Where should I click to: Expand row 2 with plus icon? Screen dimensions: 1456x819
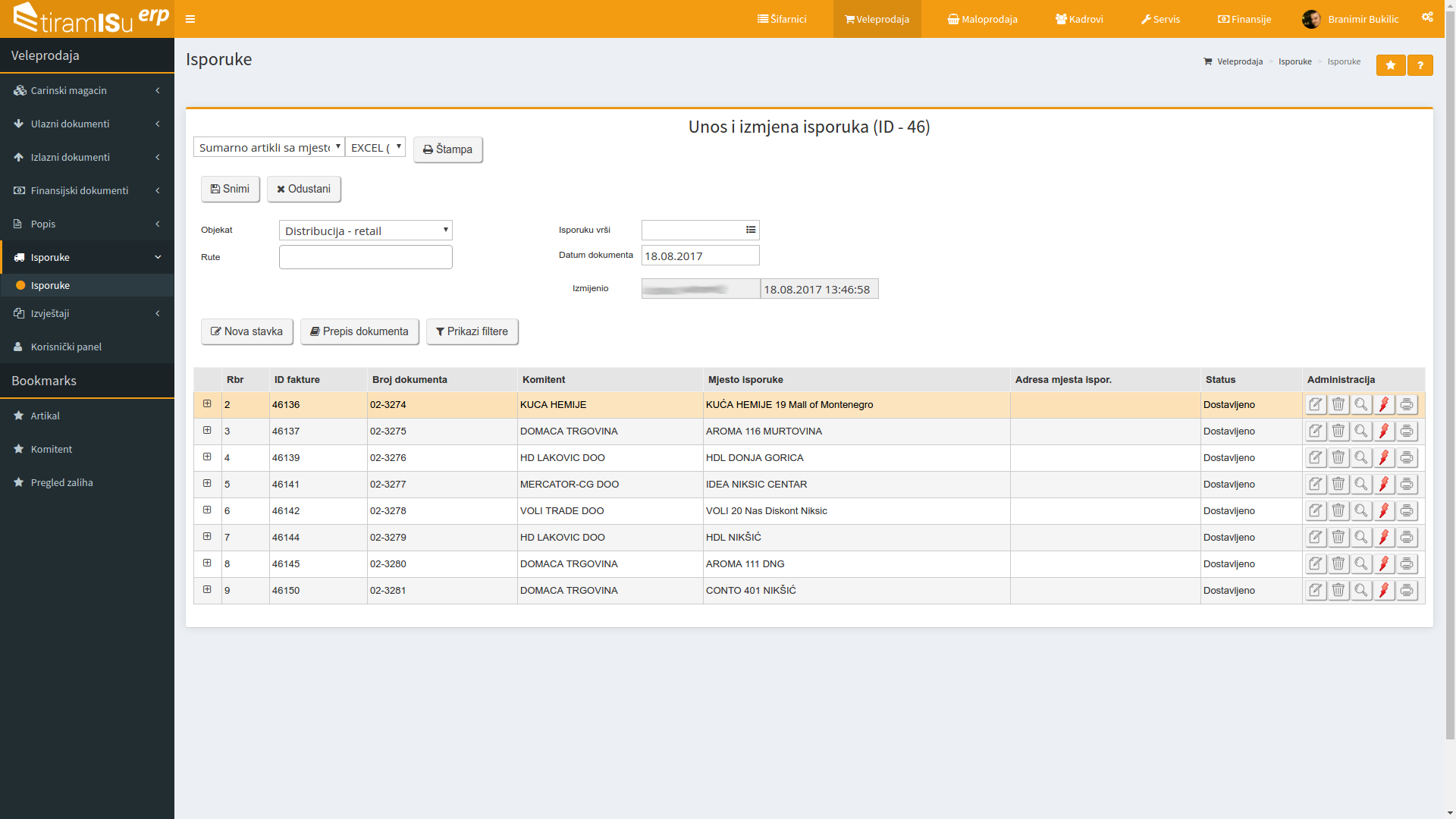(207, 404)
